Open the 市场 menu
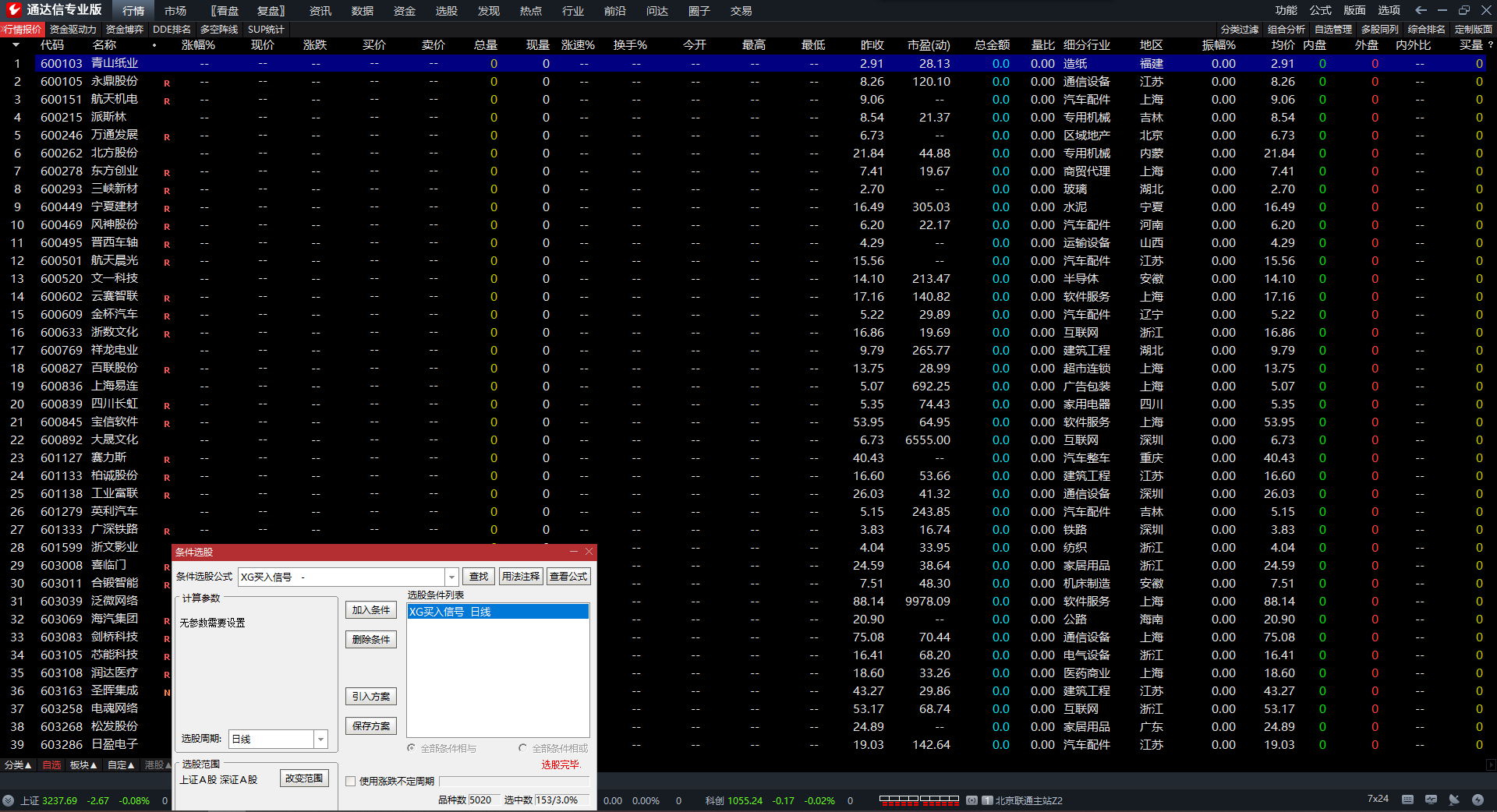1497x812 pixels. tap(175, 11)
